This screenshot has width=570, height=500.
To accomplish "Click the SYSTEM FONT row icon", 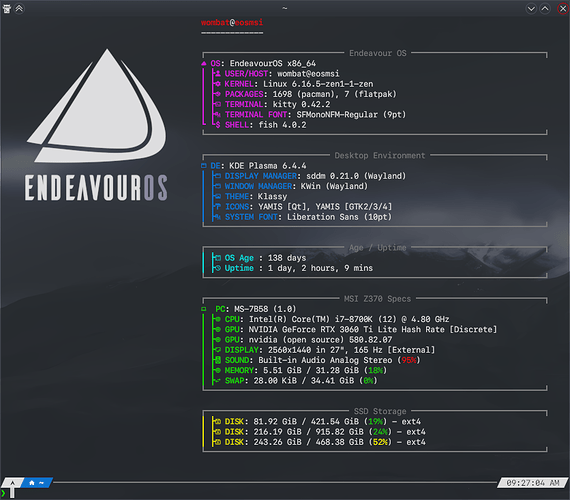I will 218,217.
